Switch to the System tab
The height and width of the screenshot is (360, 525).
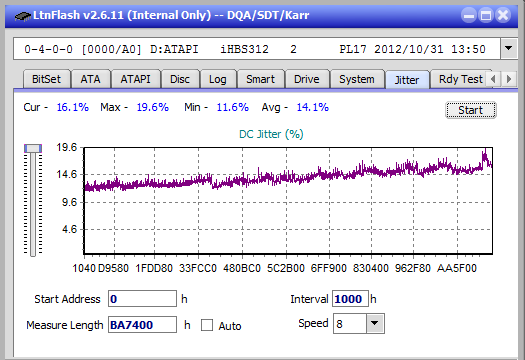pyautogui.click(x=357, y=79)
